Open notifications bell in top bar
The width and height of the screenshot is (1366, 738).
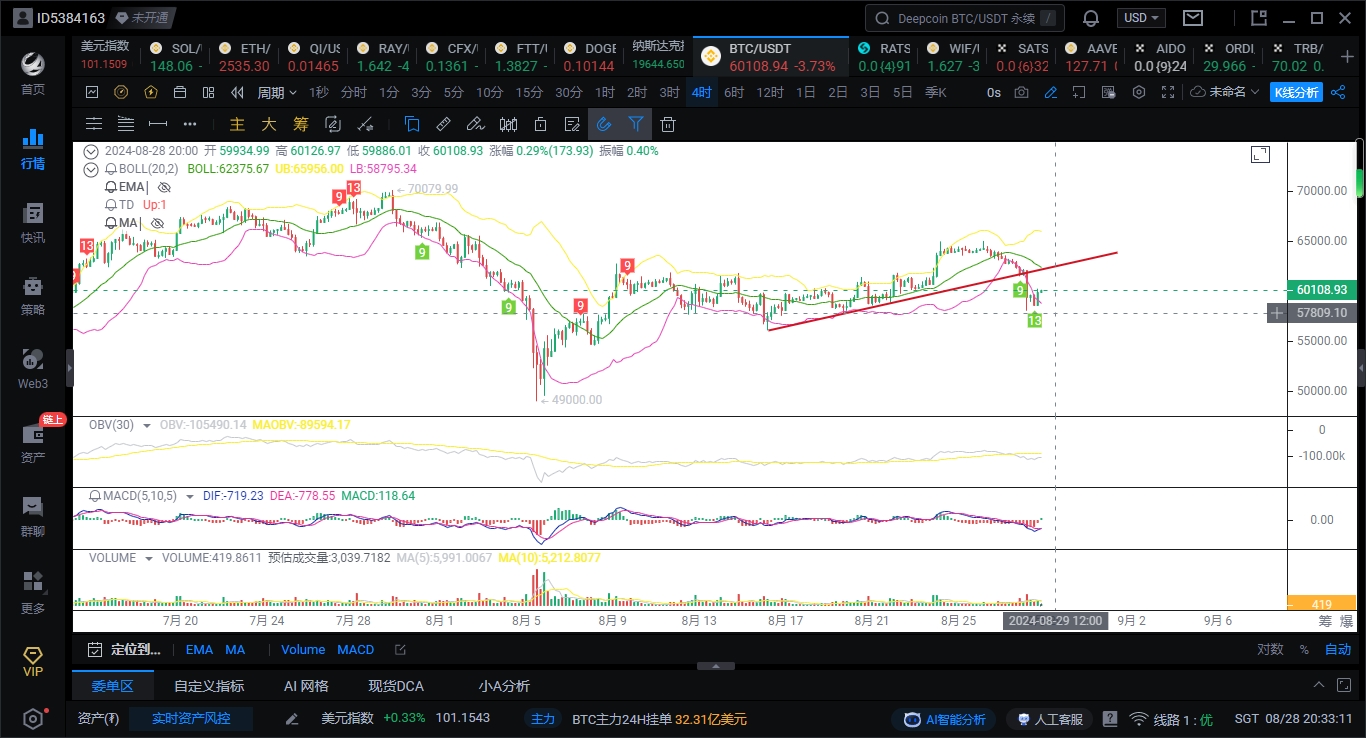1091,18
